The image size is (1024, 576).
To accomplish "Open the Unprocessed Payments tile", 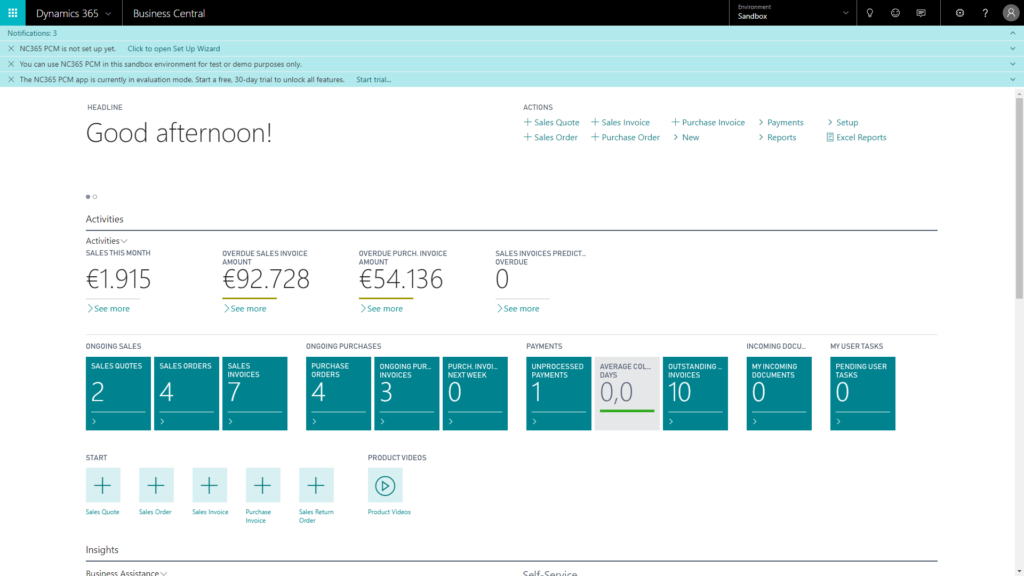I will point(558,393).
